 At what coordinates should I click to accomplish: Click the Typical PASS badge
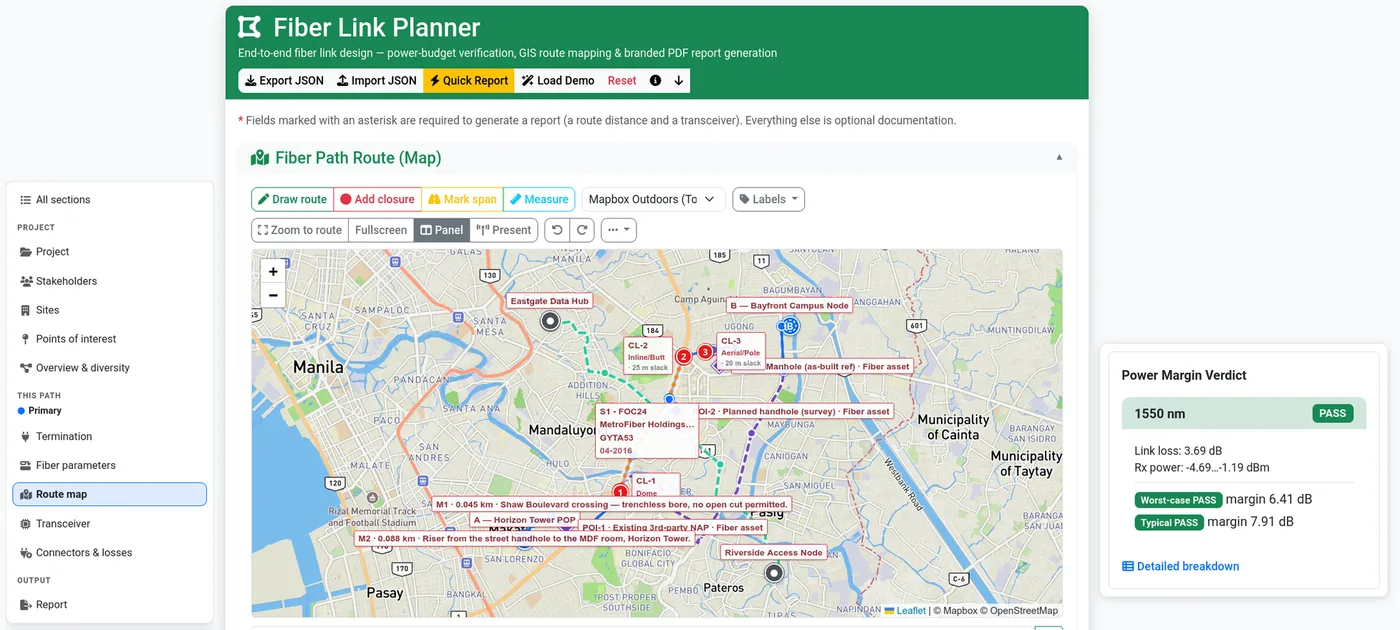[x=1169, y=522]
